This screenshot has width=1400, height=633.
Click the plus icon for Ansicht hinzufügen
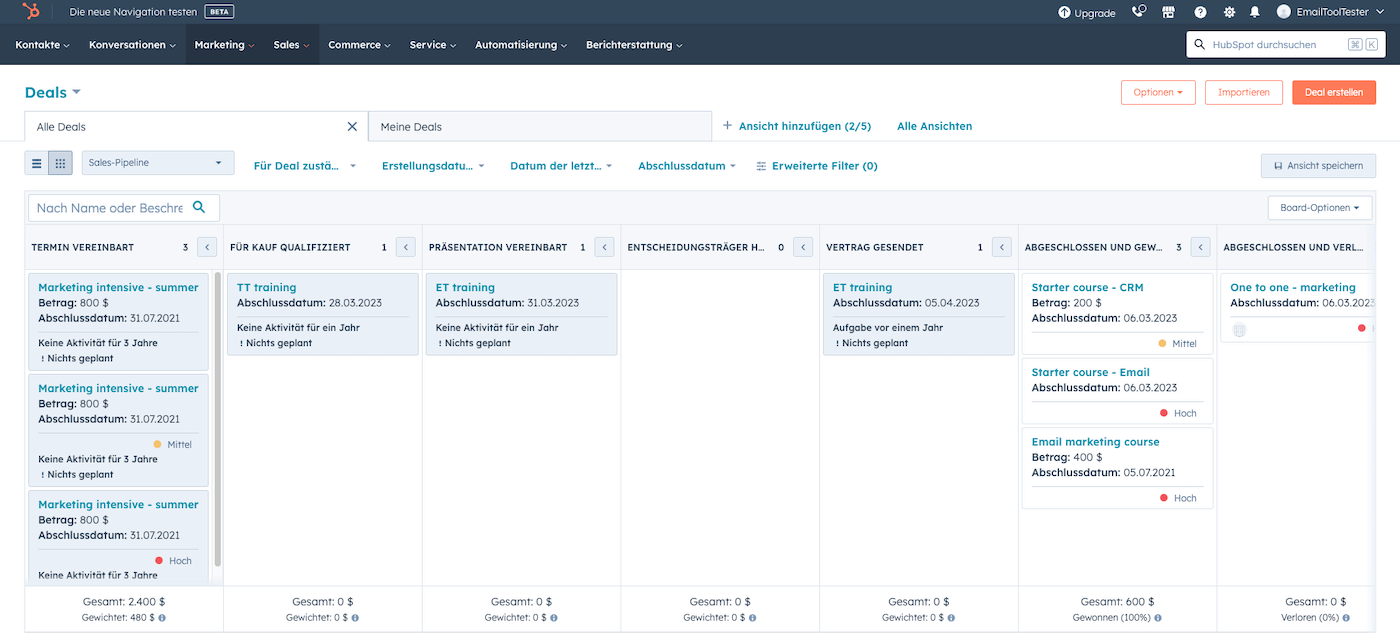[x=727, y=126]
